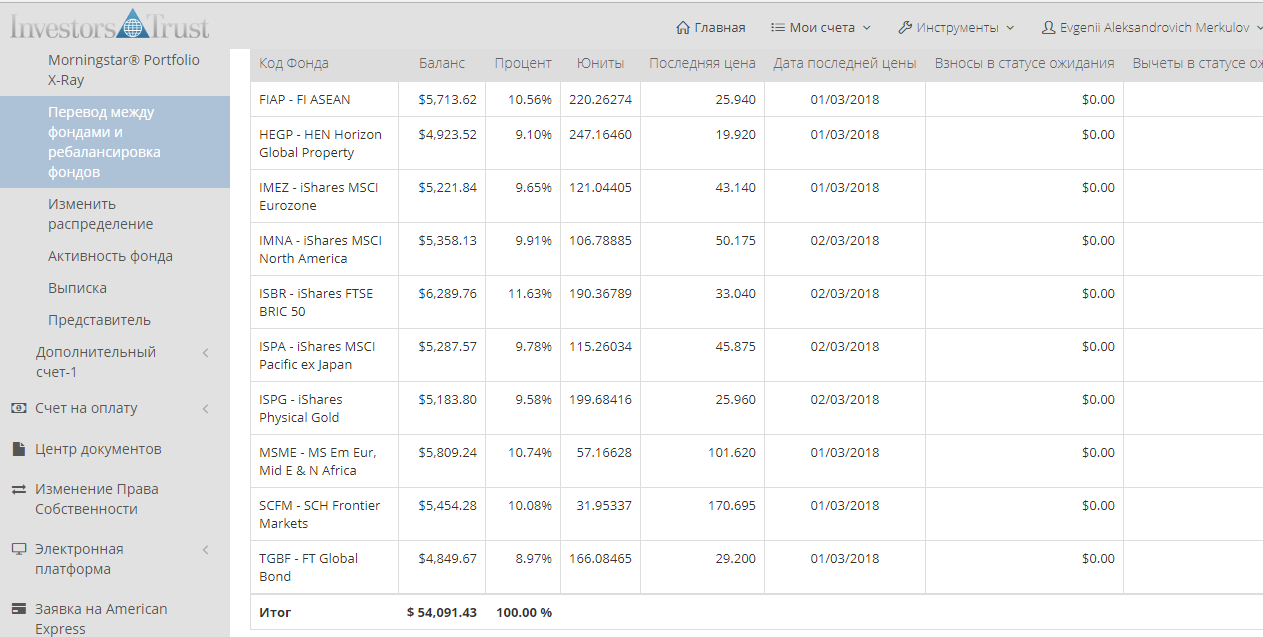Select ISBR - iShares FTSE BRIC 50 fund
The height and width of the screenshot is (637, 1263).
point(316,302)
